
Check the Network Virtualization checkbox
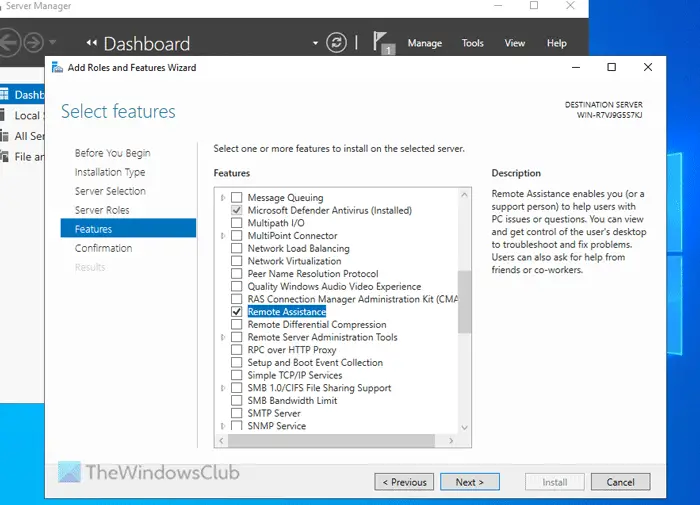237,261
